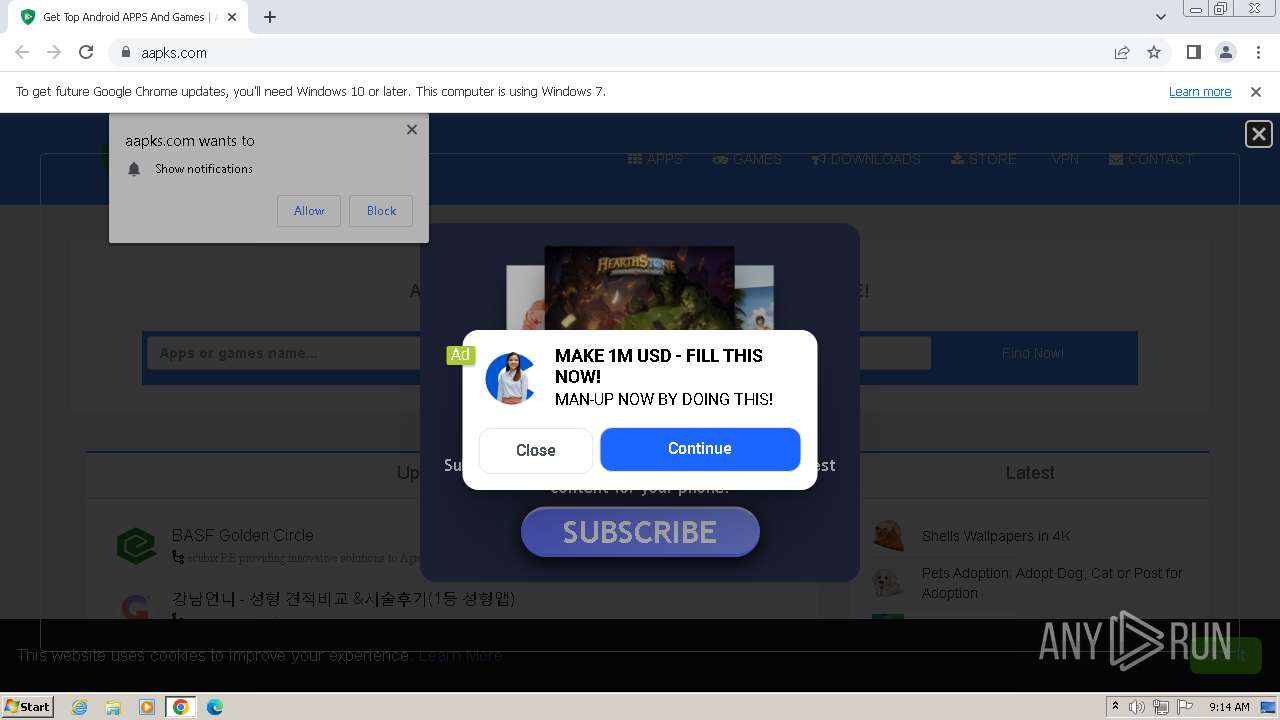Click the Pets Adoption dog thumbnail icon
This screenshot has height=720, width=1280.
pos(888,582)
